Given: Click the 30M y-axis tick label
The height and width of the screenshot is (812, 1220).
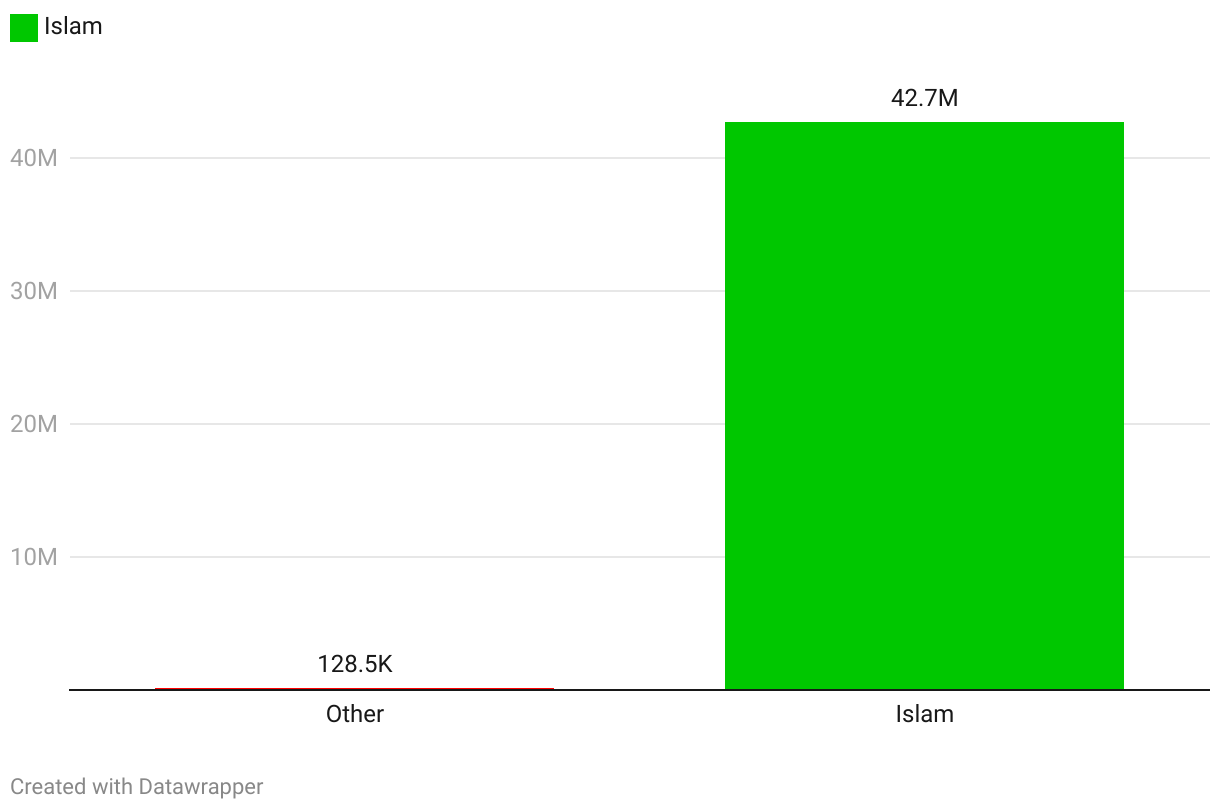Looking at the screenshot, I should coord(34,291).
